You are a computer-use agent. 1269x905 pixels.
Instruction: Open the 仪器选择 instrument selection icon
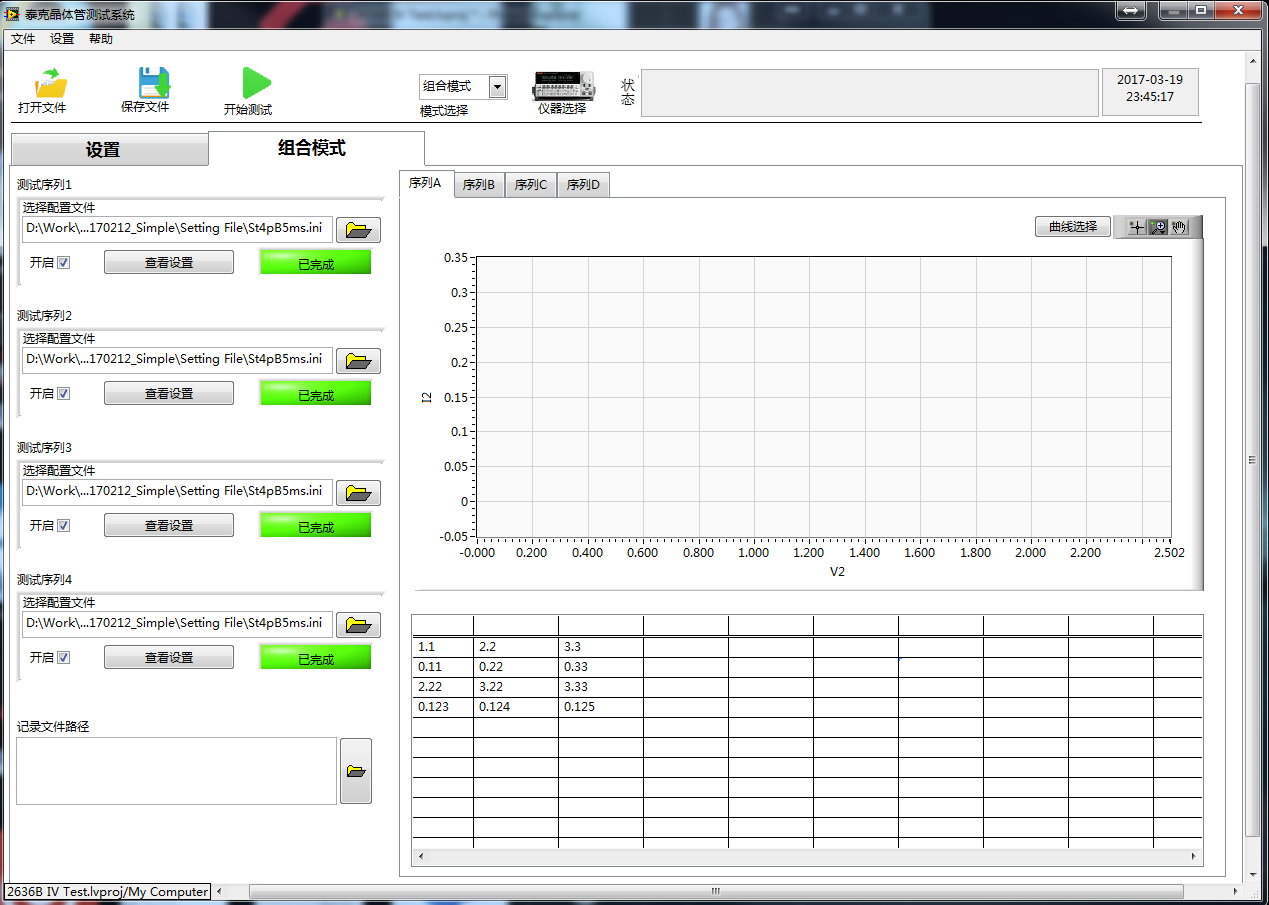[x=563, y=85]
